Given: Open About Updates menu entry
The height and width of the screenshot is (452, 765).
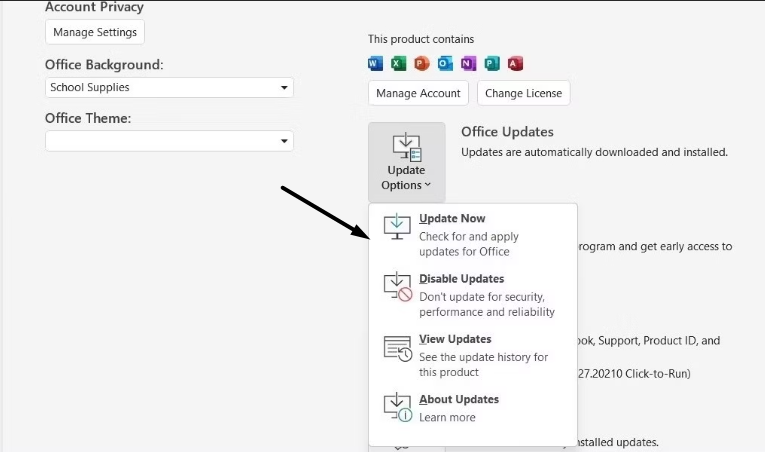Looking at the screenshot, I should (x=458, y=399).
